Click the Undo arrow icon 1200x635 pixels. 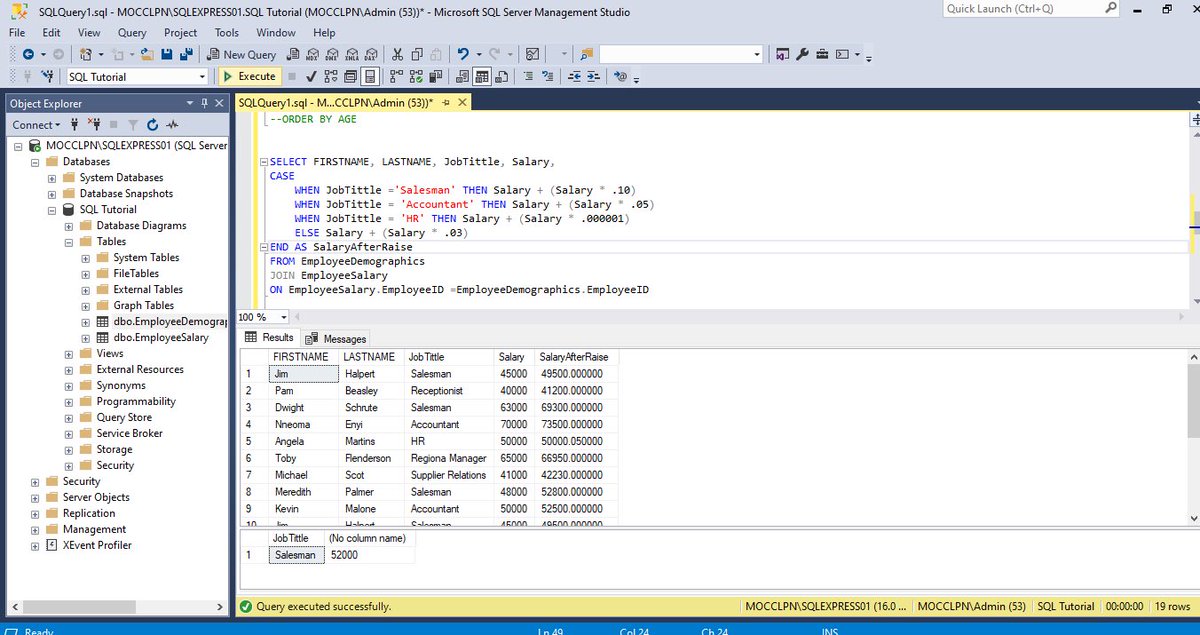[x=463, y=54]
